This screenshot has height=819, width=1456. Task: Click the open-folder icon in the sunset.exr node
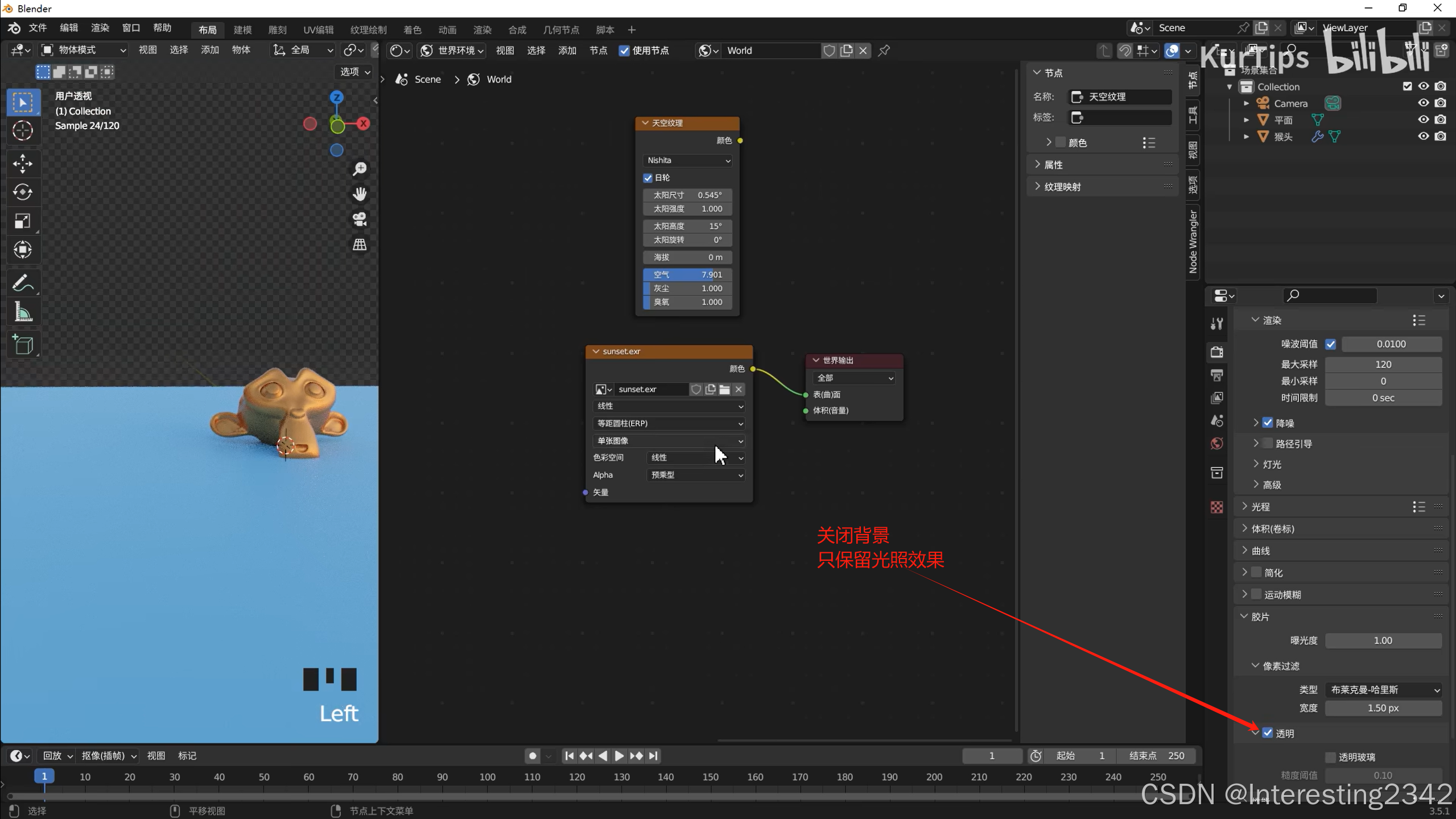(724, 390)
